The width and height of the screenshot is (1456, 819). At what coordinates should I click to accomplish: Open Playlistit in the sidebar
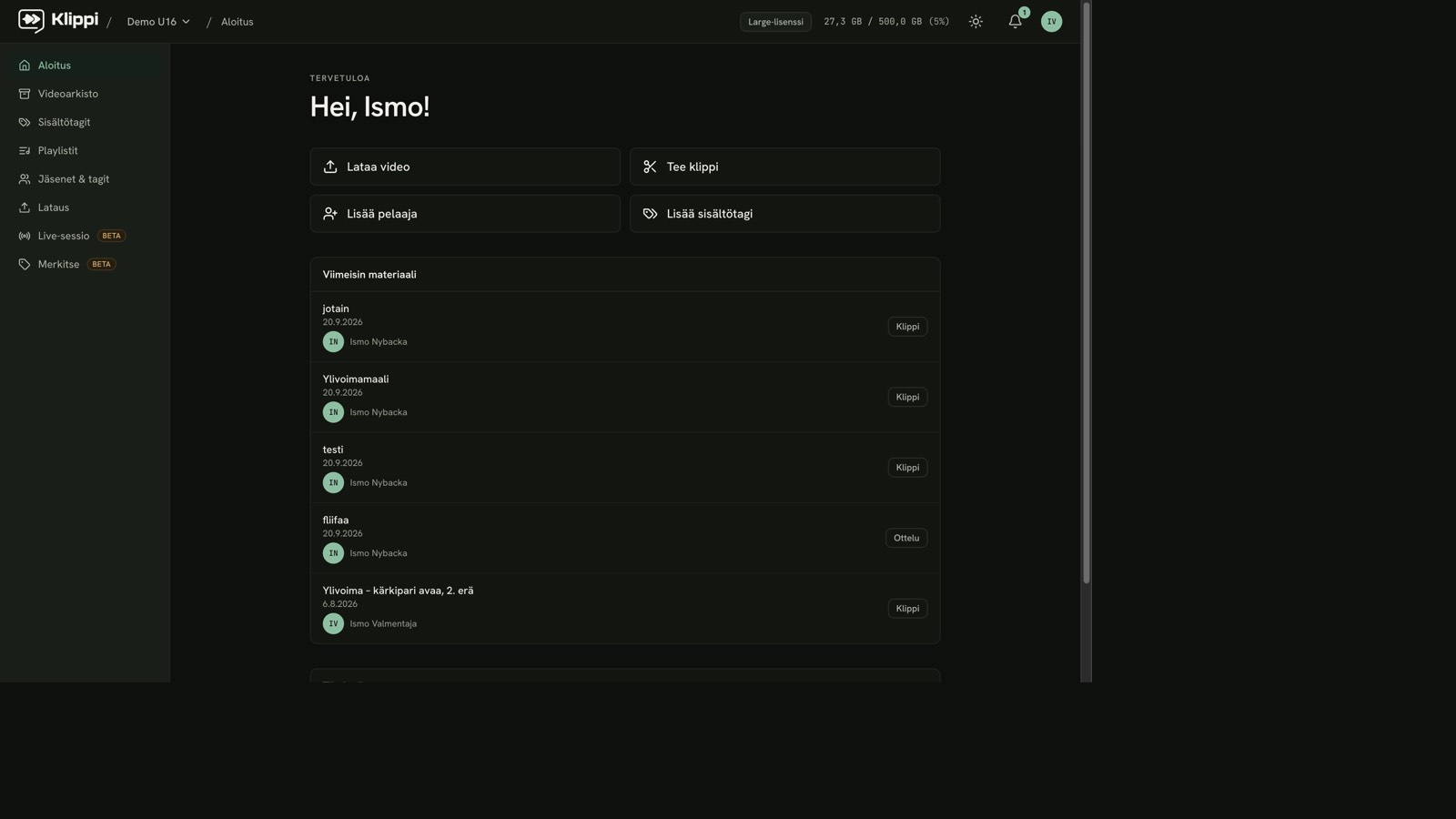(x=85, y=150)
